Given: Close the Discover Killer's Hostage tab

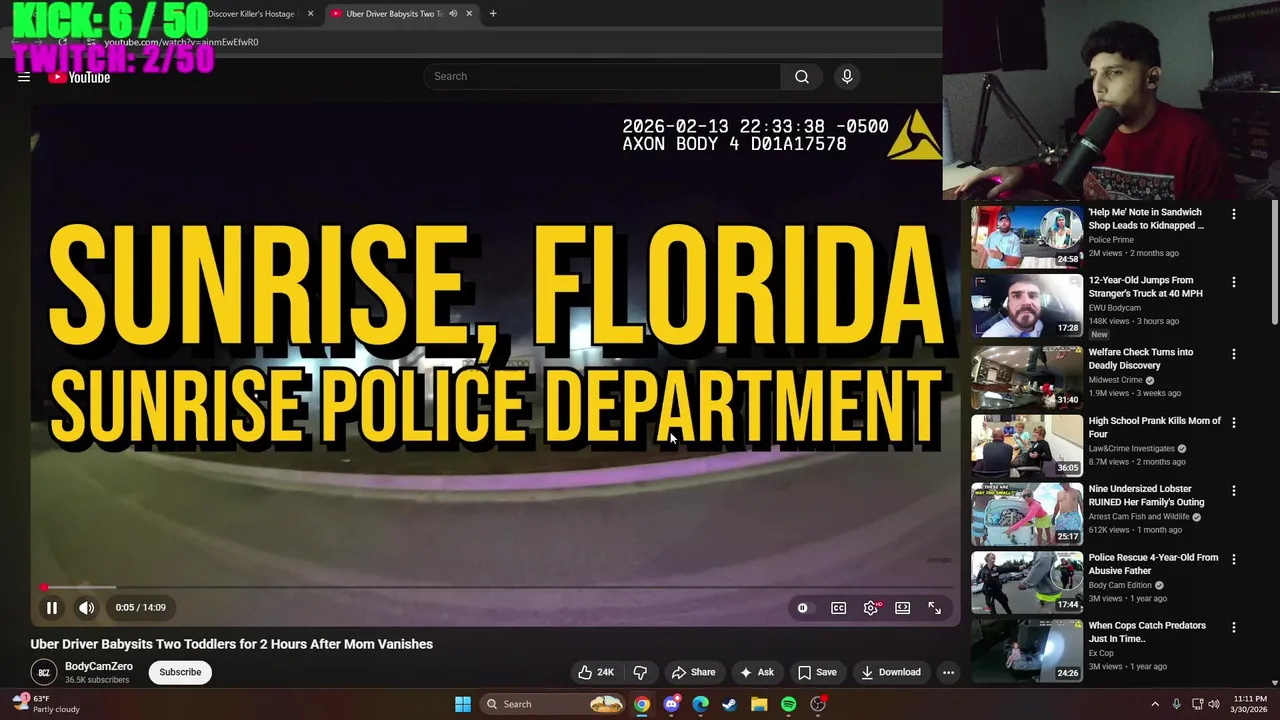Looking at the screenshot, I should pyautogui.click(x=310, y=14).
